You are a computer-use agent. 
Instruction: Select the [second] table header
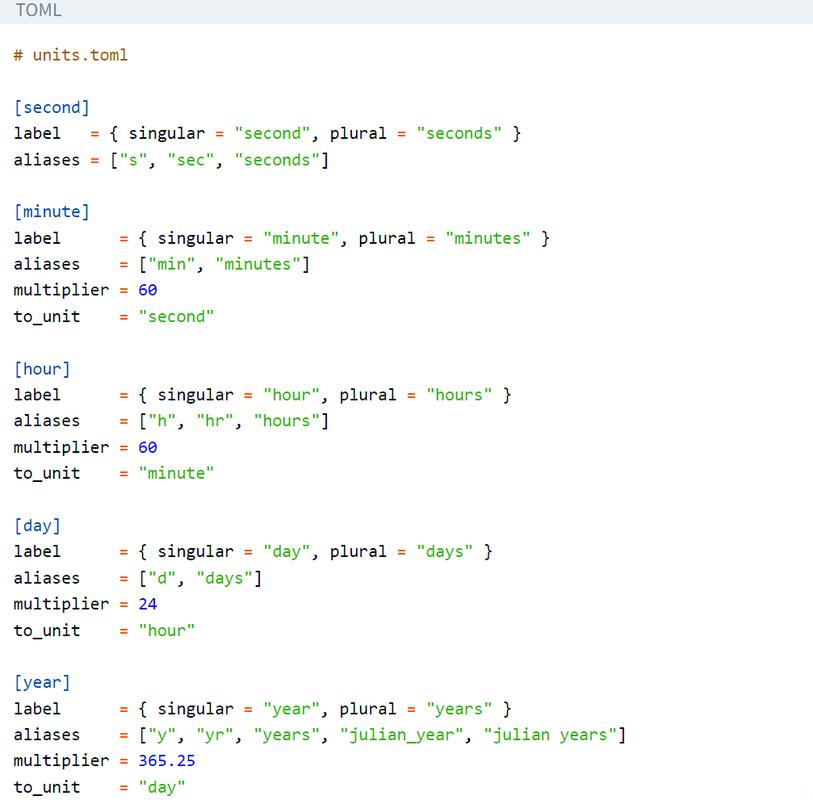tap(52, 107)
